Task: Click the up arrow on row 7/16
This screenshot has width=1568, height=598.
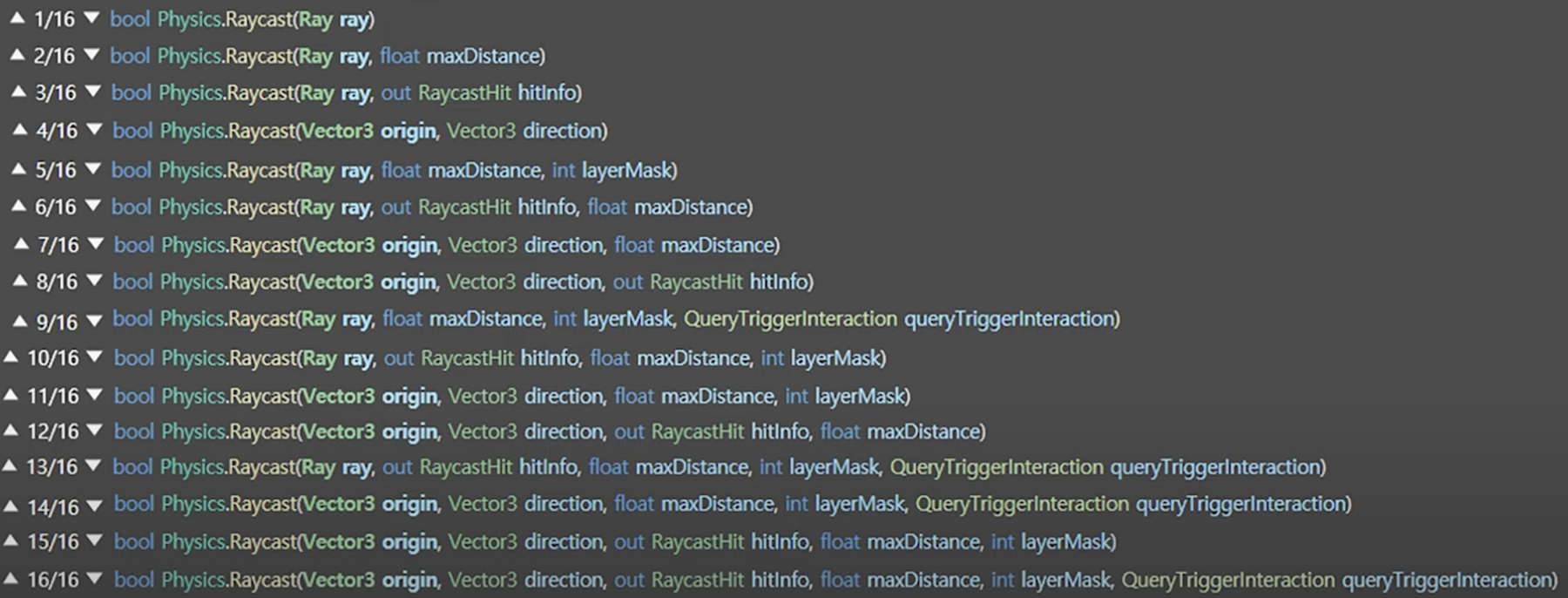Action: pos(21,243)
